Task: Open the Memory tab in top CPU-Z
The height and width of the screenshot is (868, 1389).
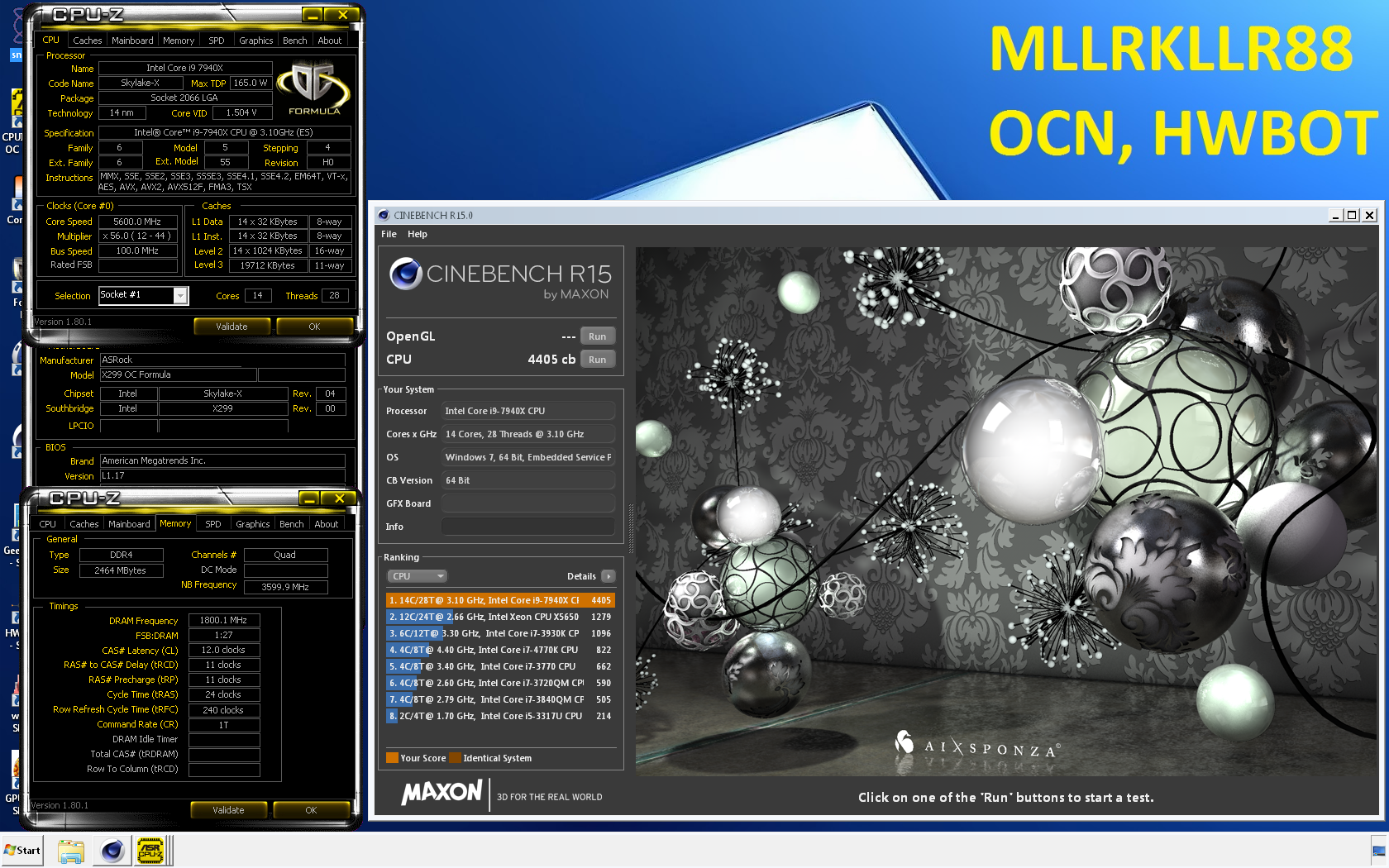Action: click(179, 41)
